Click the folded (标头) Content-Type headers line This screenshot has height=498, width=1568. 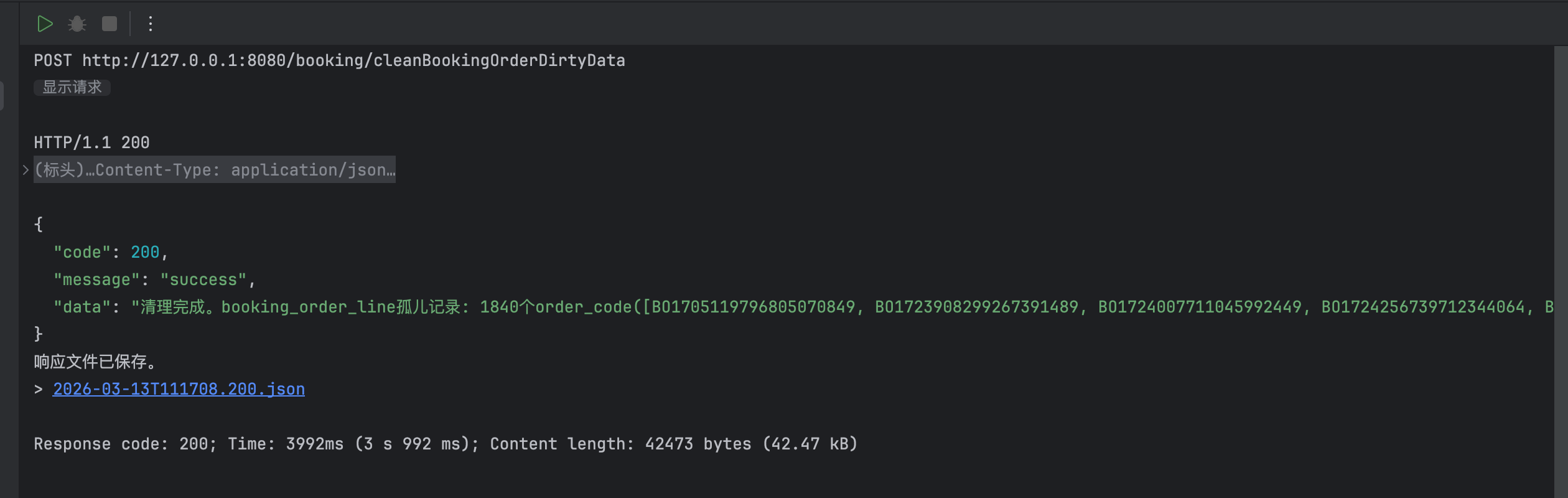(x=215, y=170)
